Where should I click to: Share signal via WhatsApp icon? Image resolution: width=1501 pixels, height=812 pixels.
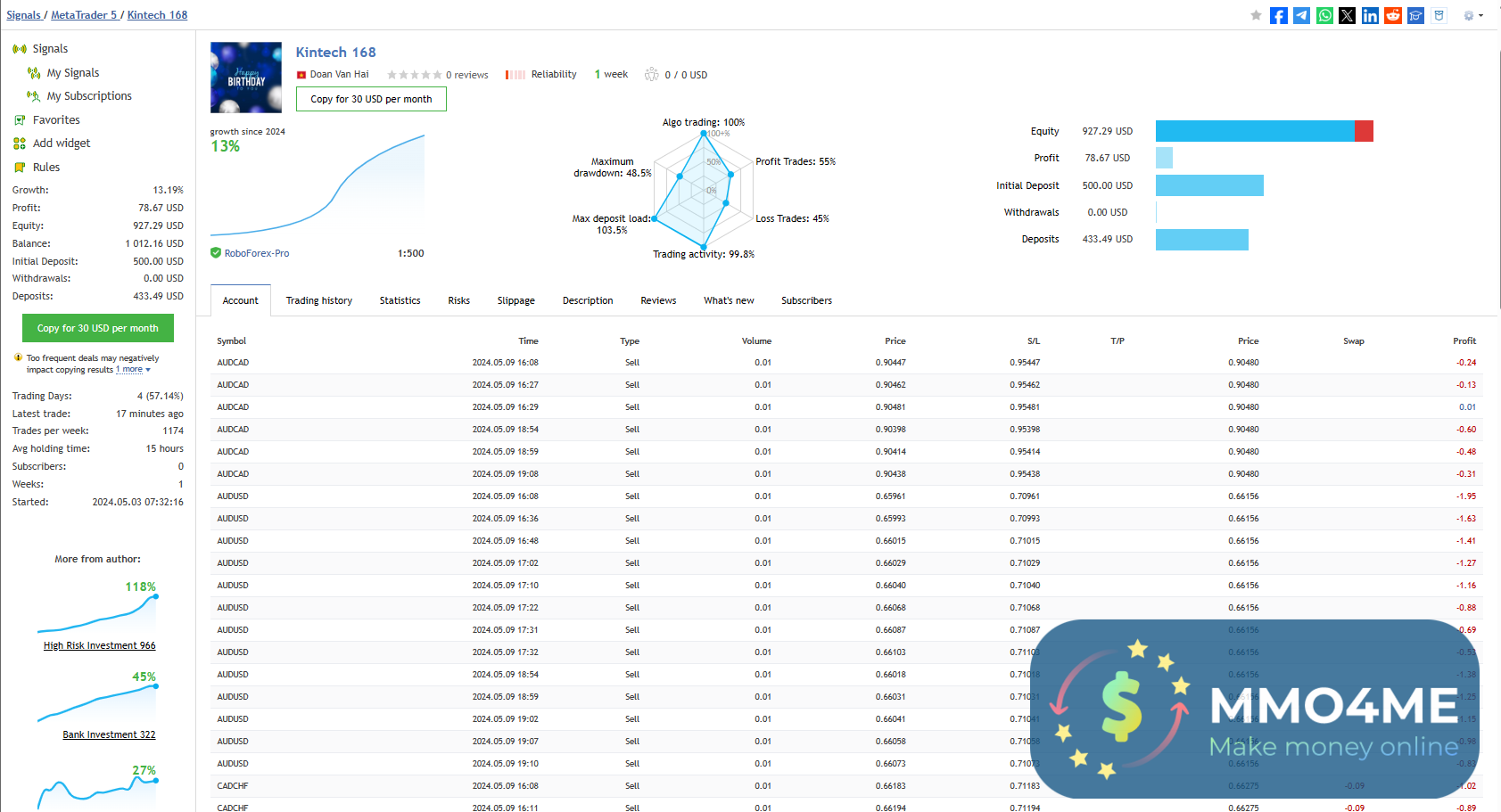tap(1324, 15)
